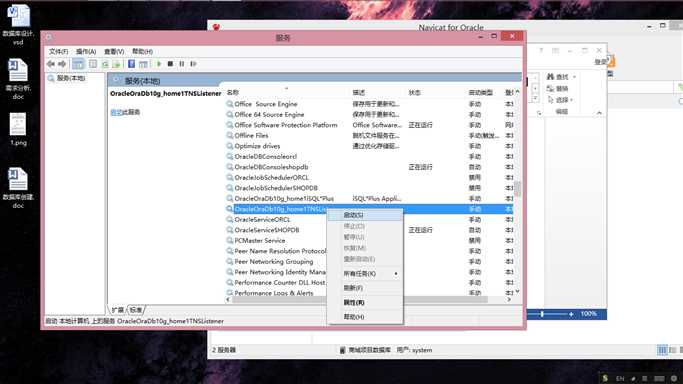
Task: Open the 文件(F) menu
Action: pos(58,51)
